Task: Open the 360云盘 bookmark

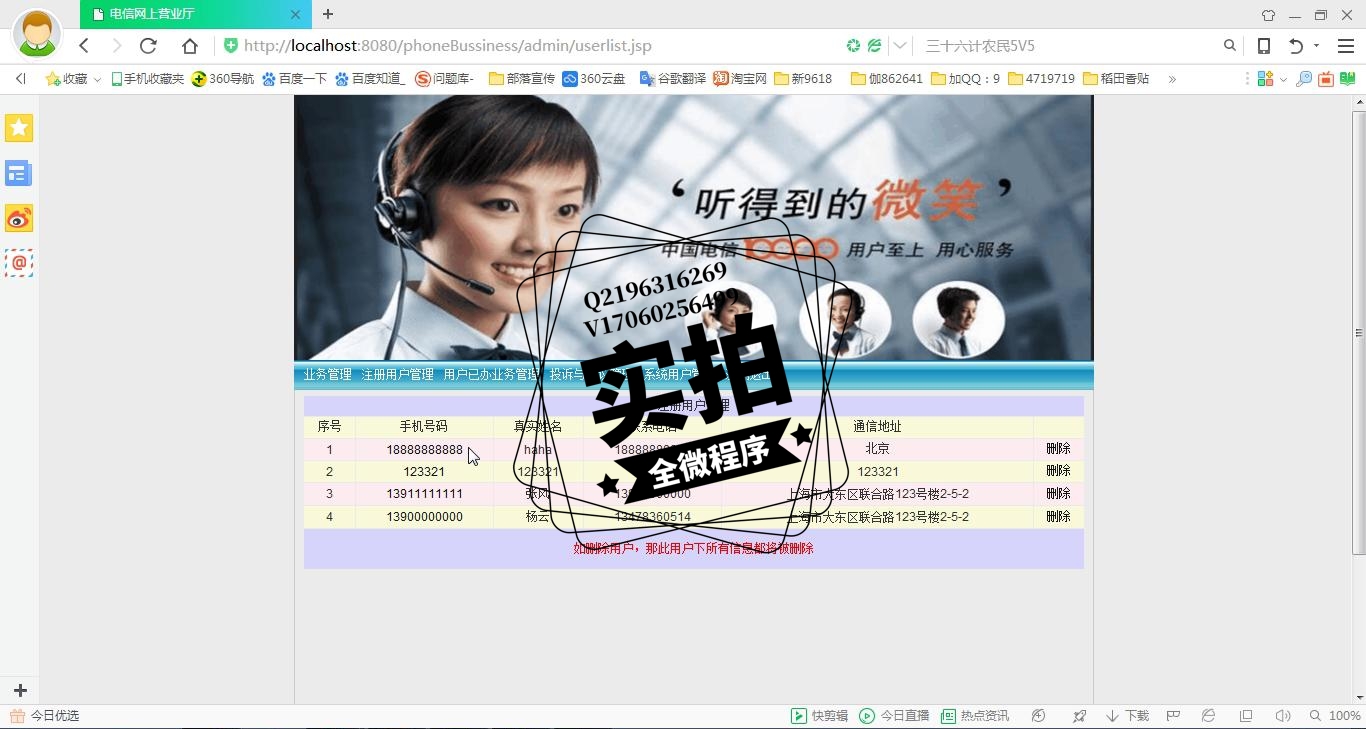Action: pyautogui.click(x=594, y=78)
